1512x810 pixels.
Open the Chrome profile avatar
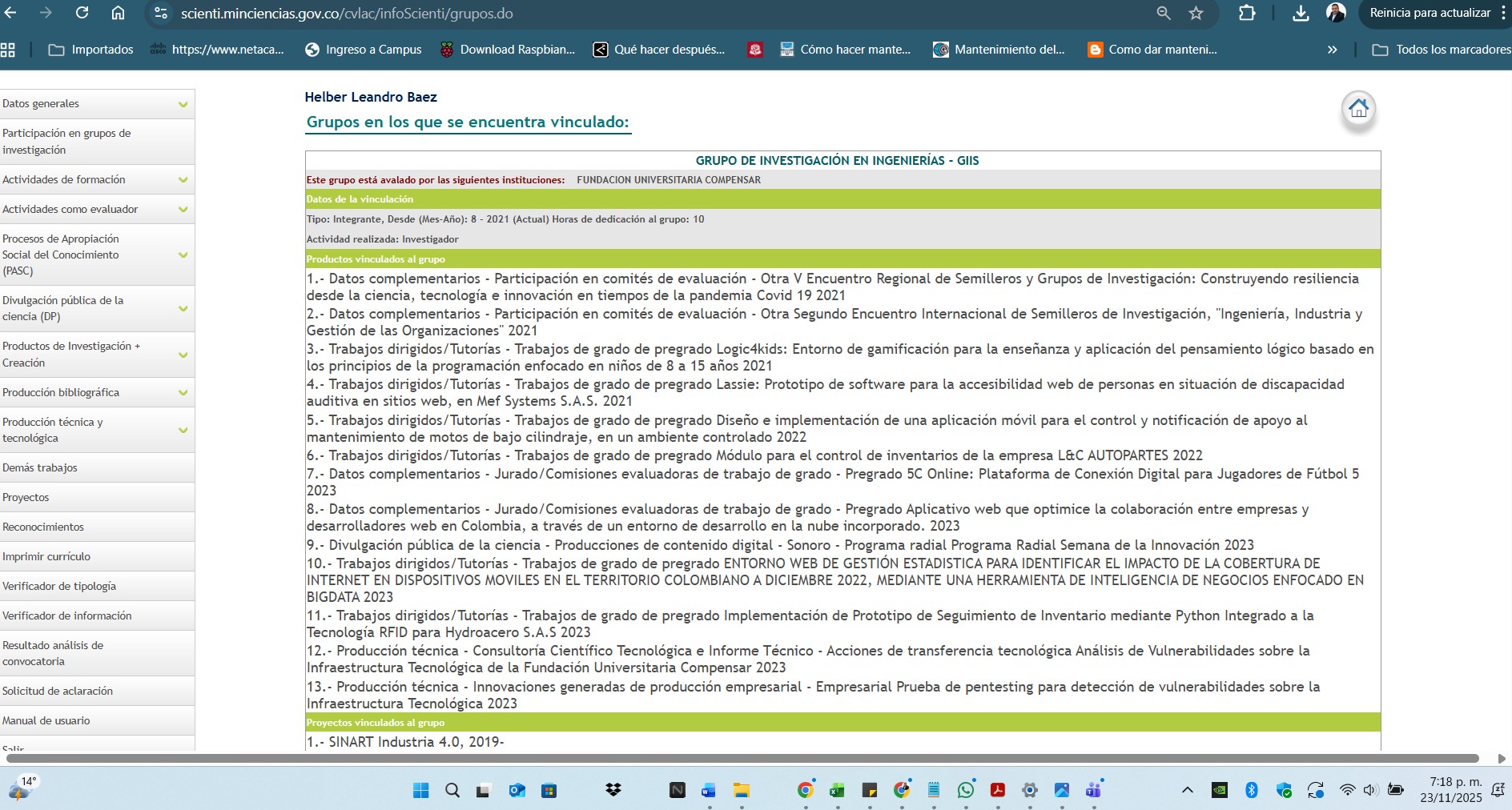pyautogui.click(x=1335, y=13)
